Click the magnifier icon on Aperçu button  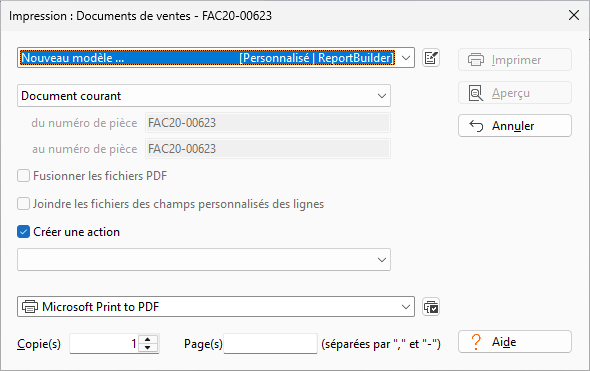click(x=476, y=93)
